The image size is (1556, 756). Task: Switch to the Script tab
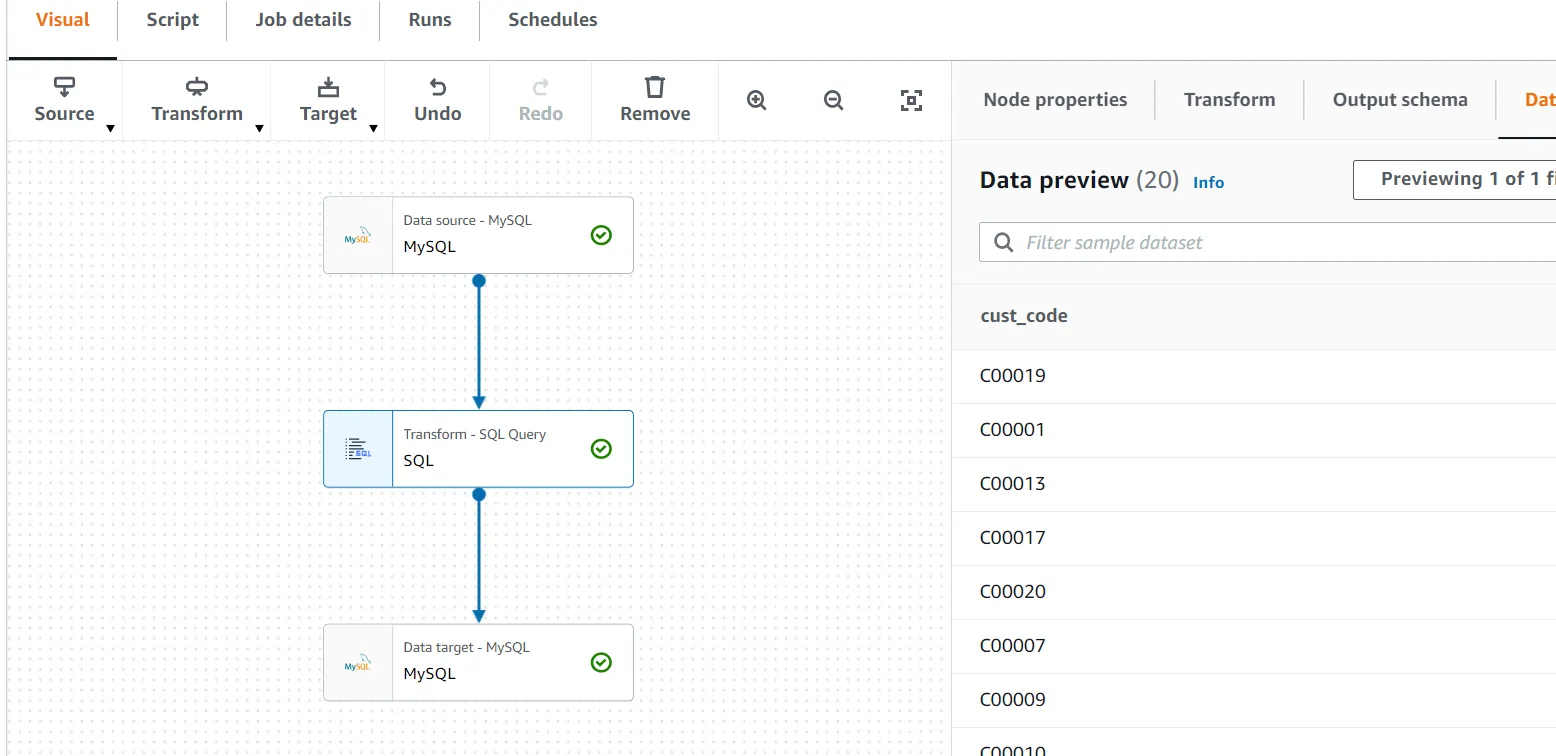coord(172,20)
